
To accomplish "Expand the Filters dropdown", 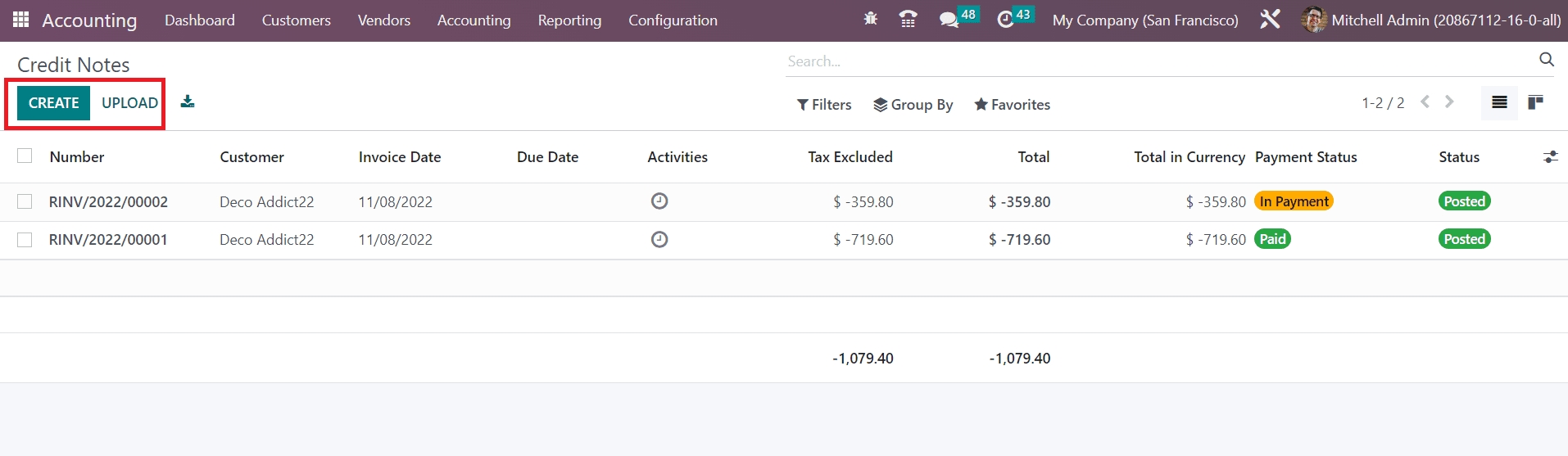I will (824, 104).
